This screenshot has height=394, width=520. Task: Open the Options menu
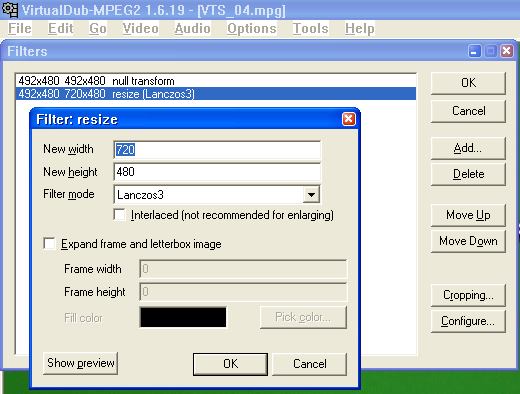[252, 28]
